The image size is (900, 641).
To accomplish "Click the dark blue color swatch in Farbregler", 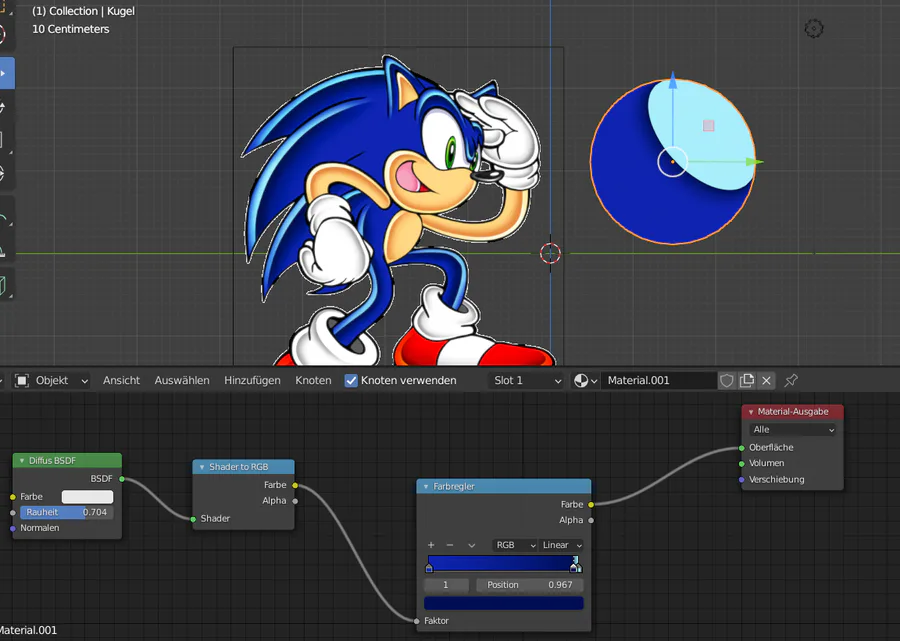I will pyautogui.click(x=503, y=603).
